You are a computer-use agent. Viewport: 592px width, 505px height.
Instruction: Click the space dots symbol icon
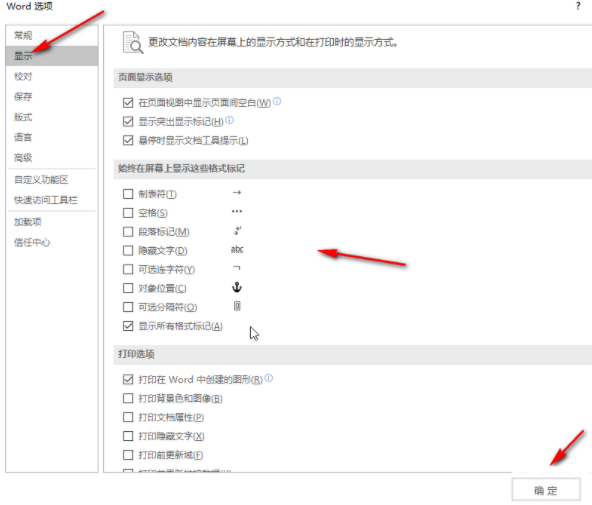point(237,211)
